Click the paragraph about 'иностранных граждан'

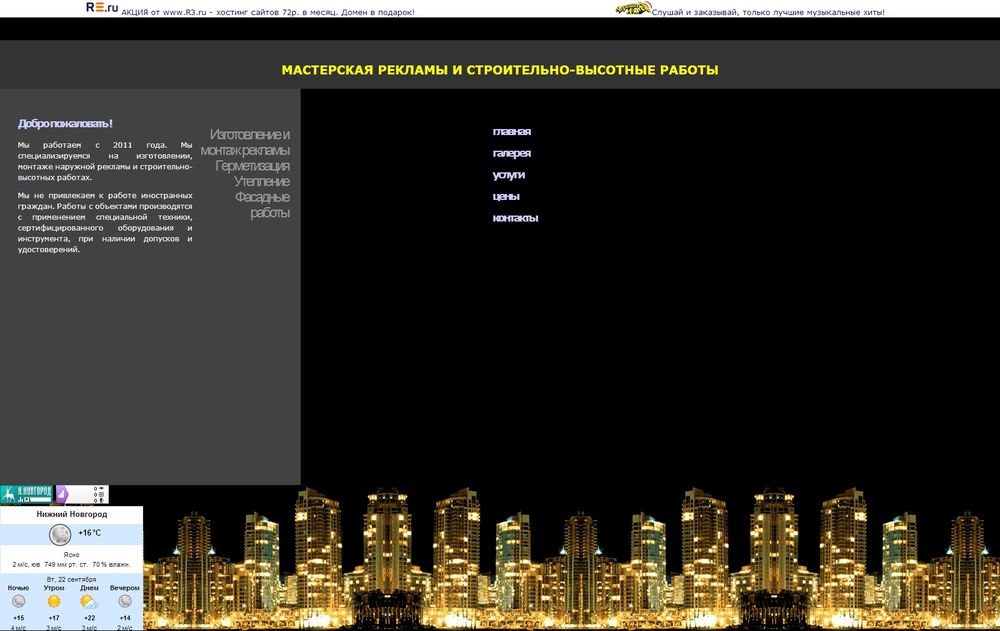(105, 223)
